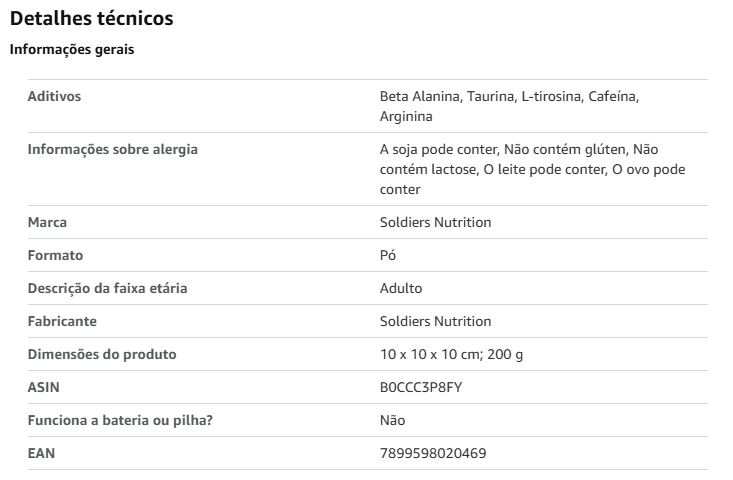Click Soldiers Nutrition in the Marca row
This screenshot has height=480, width=733.
pyautogui.click(x=436, y=222)
